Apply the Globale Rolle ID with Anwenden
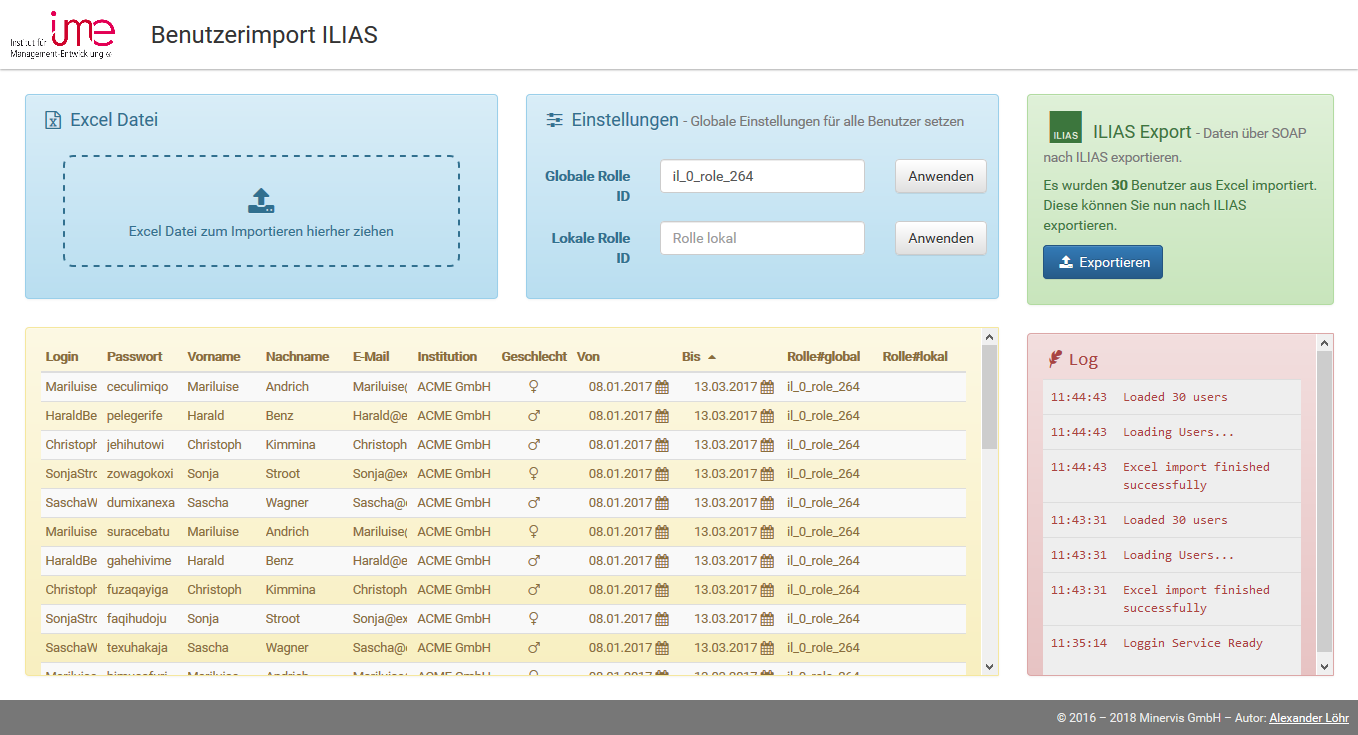 941,176
